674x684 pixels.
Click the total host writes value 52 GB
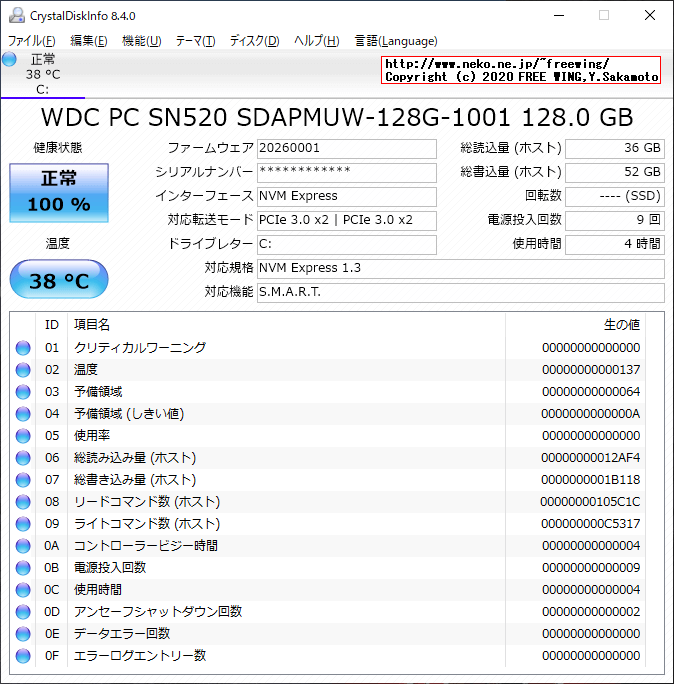(615, 172)
